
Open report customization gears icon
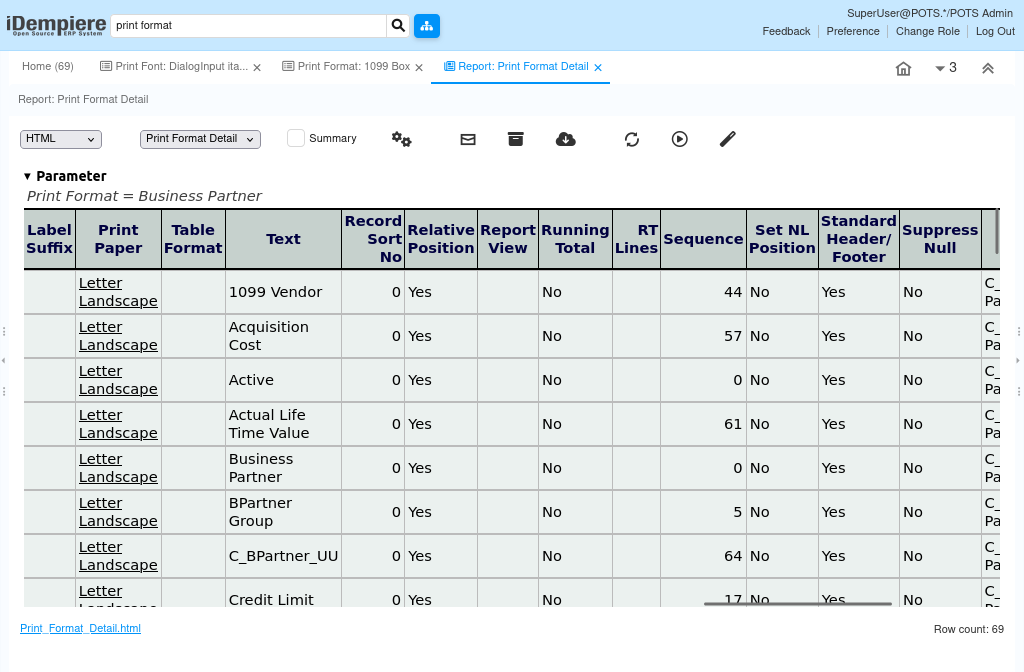[x=402, y=139]
